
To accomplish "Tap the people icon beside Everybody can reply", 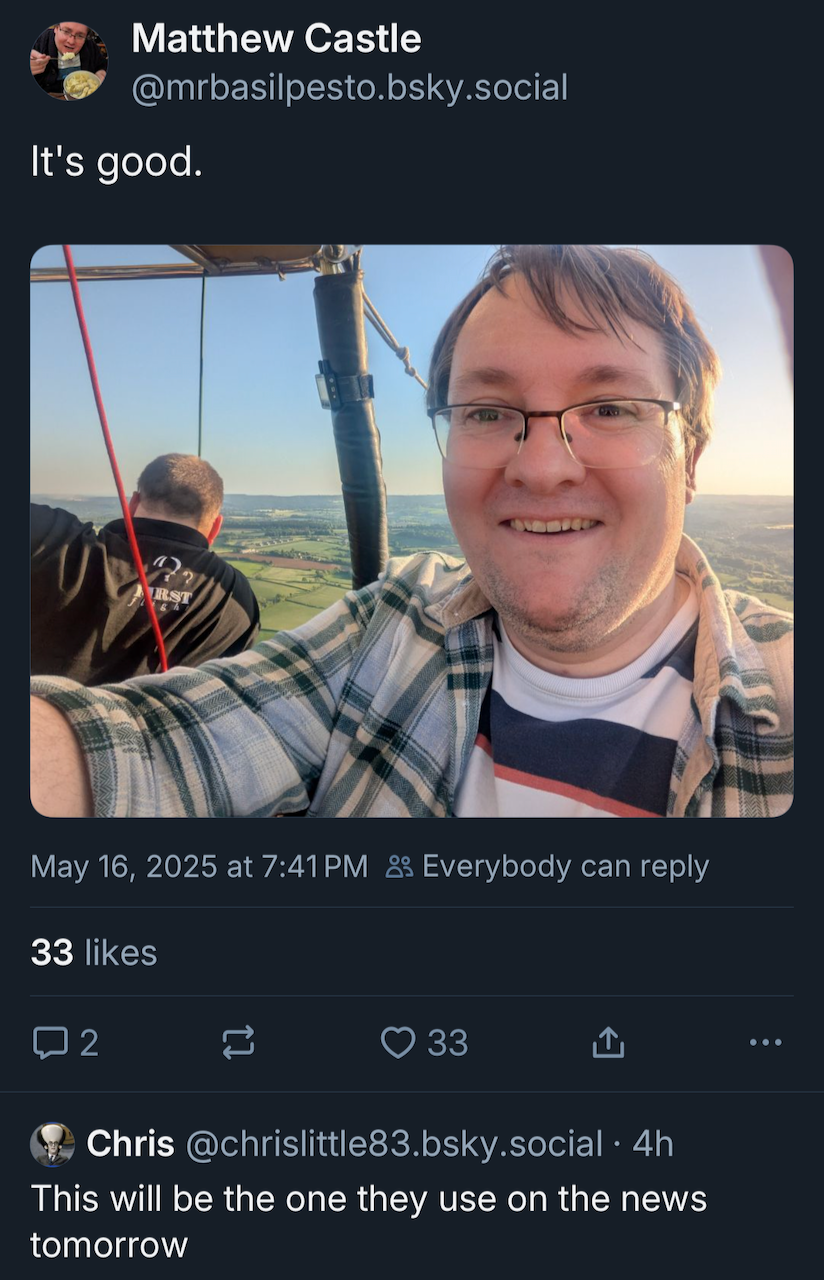I will click(399, 866).
